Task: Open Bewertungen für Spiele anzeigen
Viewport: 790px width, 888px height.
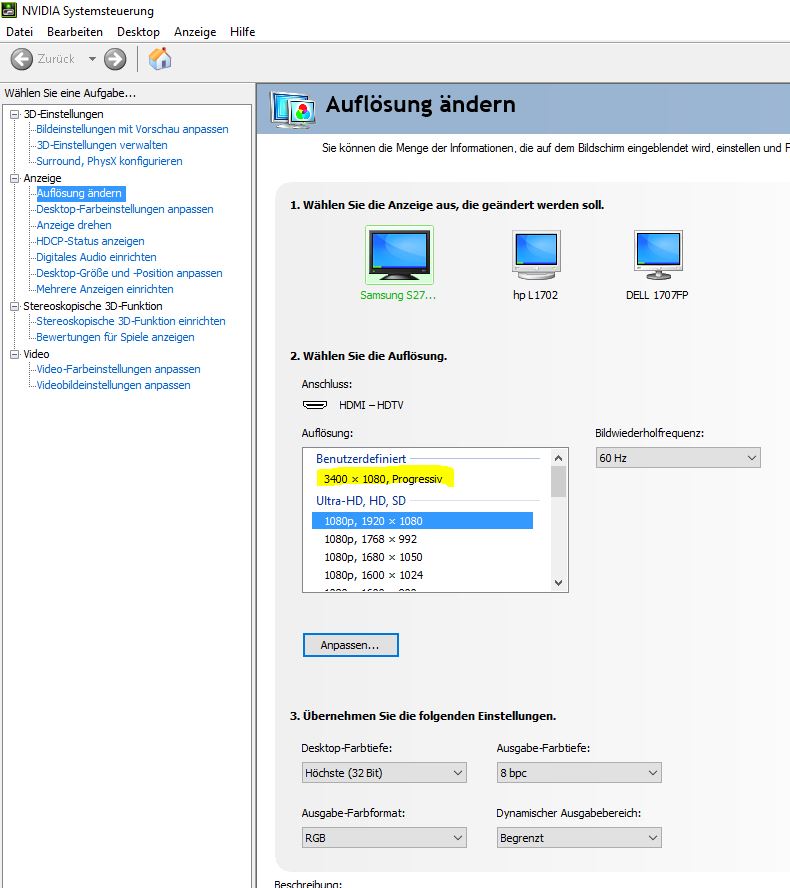Action: pos(115,337)
